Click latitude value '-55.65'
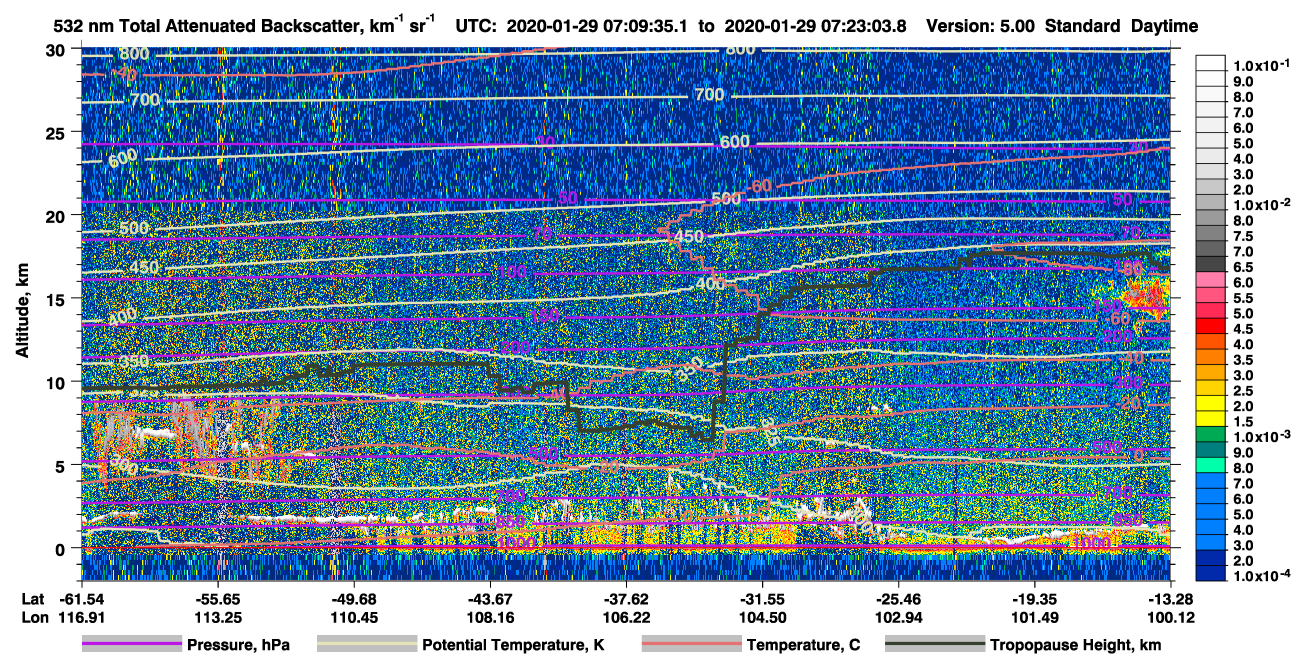This screenshot has height=667, width=1300. point(217,600)
